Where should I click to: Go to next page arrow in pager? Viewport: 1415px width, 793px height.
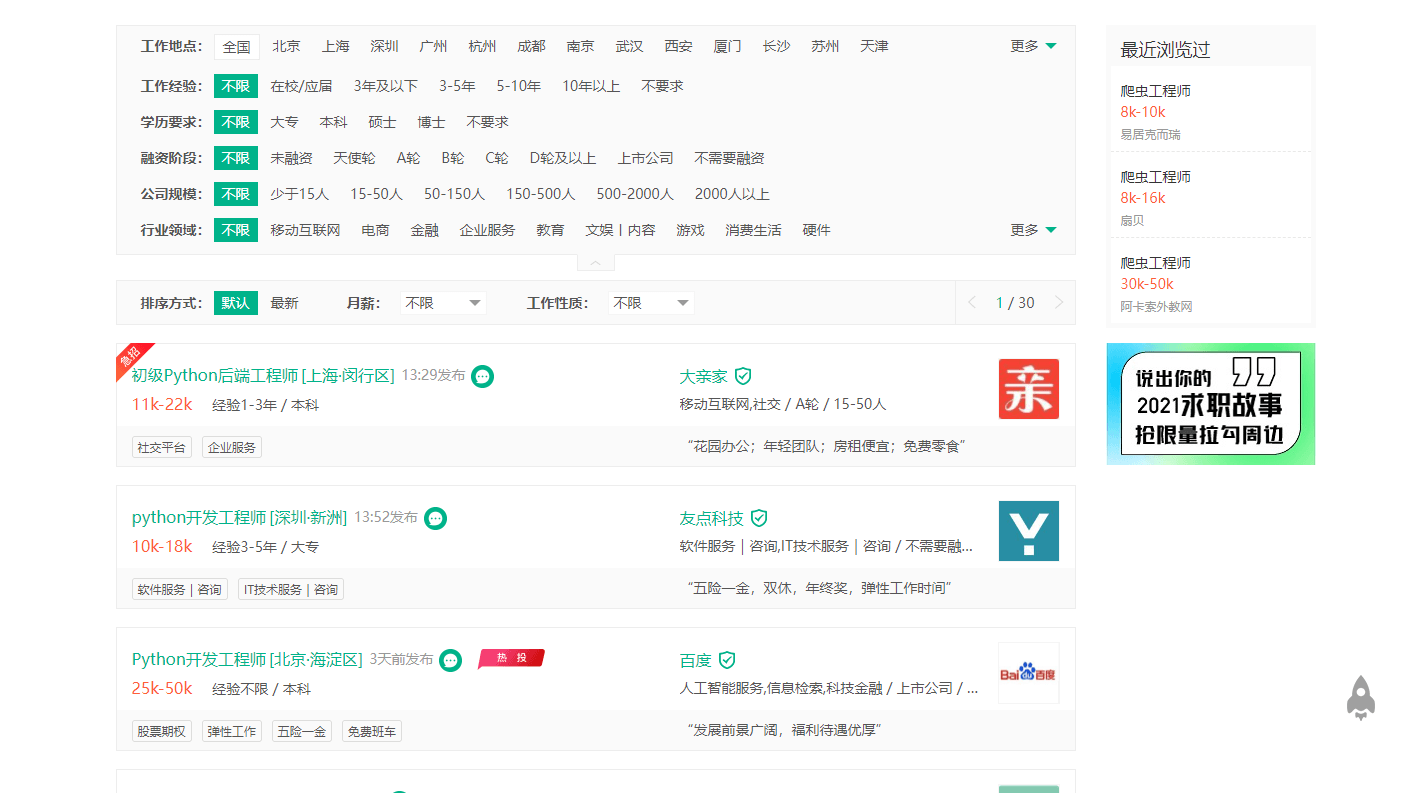[1059, 303]
